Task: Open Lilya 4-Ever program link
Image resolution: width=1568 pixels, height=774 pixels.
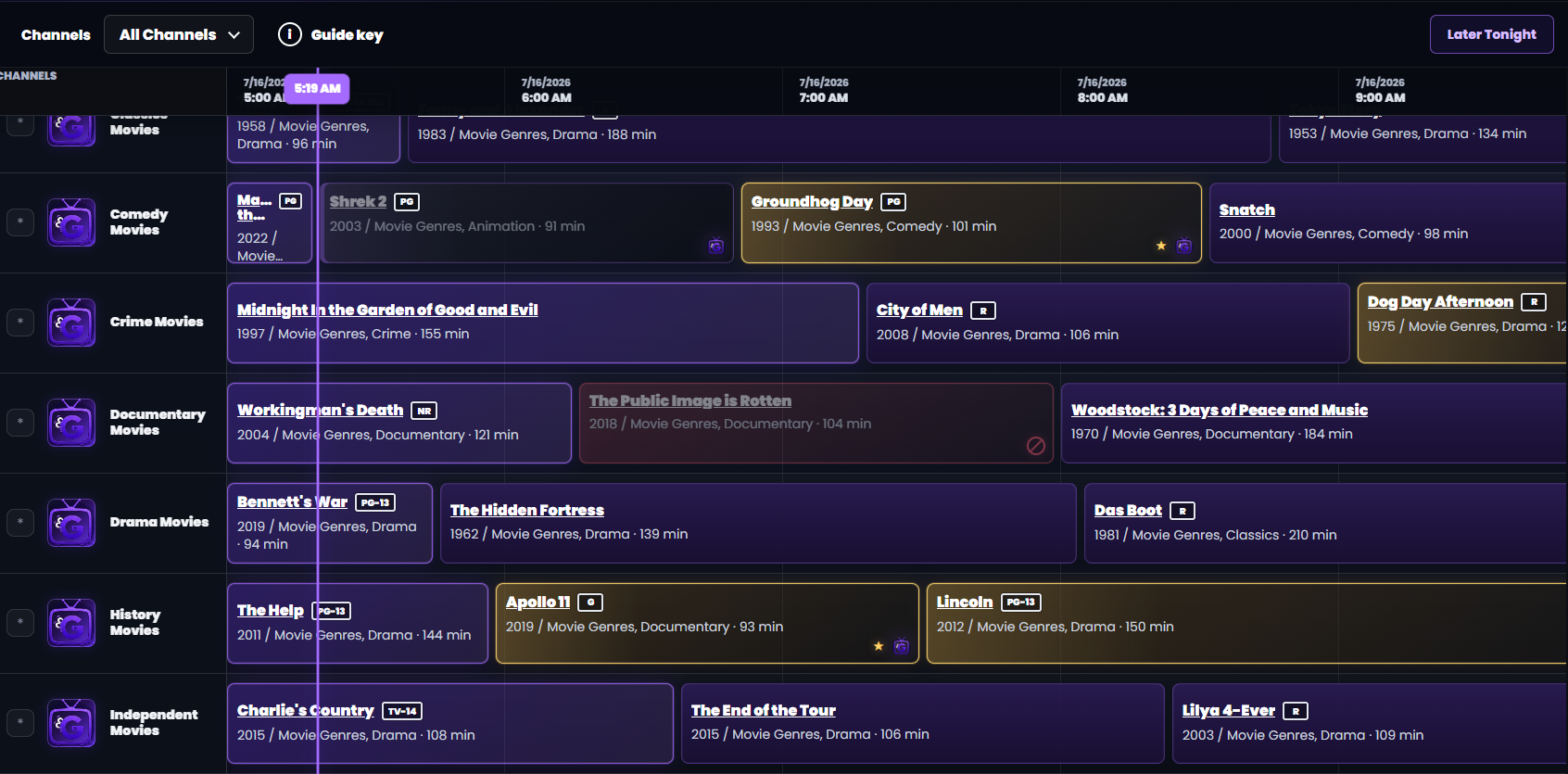Action: coord(1228,710)
